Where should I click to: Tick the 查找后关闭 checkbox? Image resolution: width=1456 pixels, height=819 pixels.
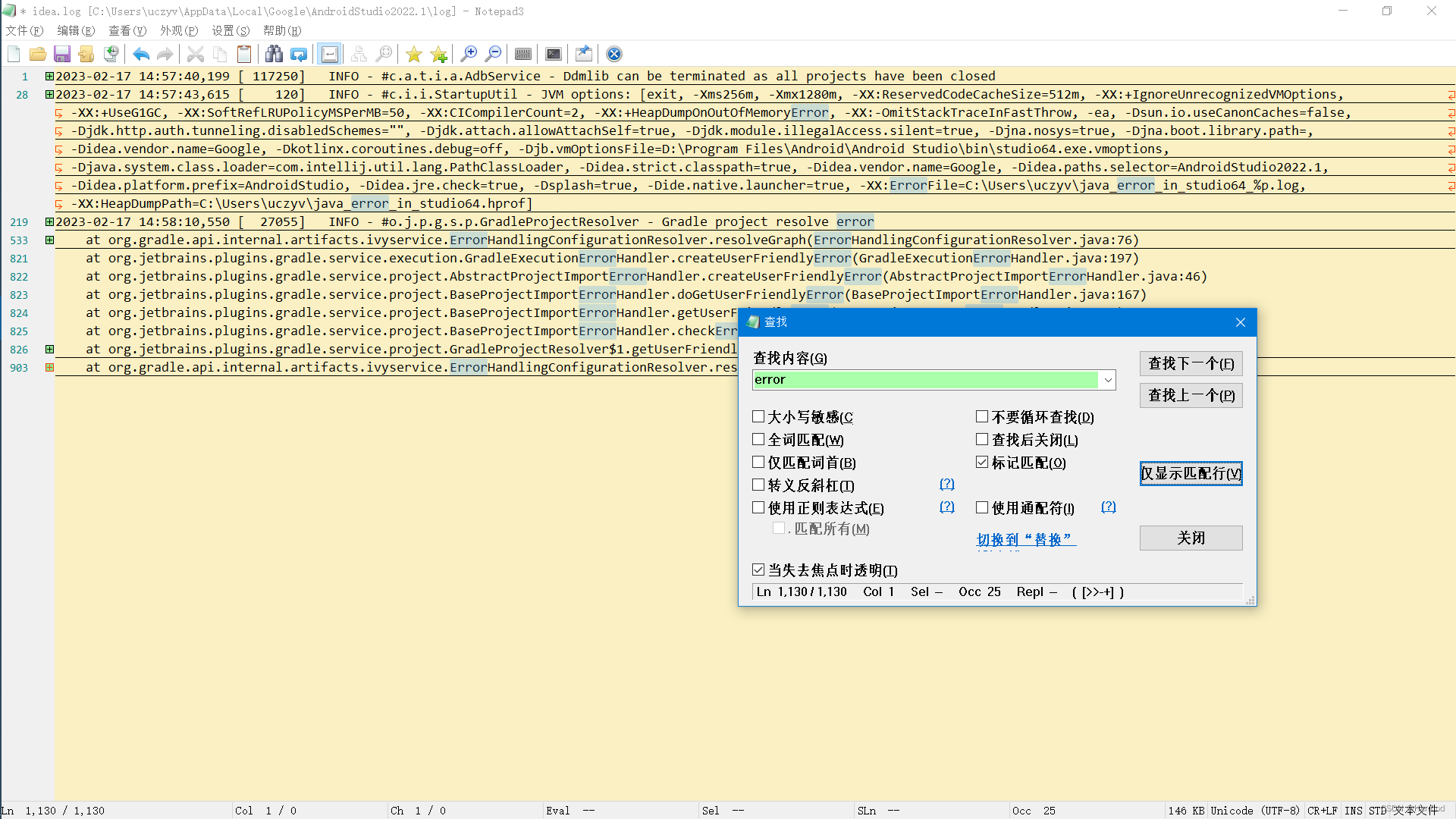coord(982,439)
